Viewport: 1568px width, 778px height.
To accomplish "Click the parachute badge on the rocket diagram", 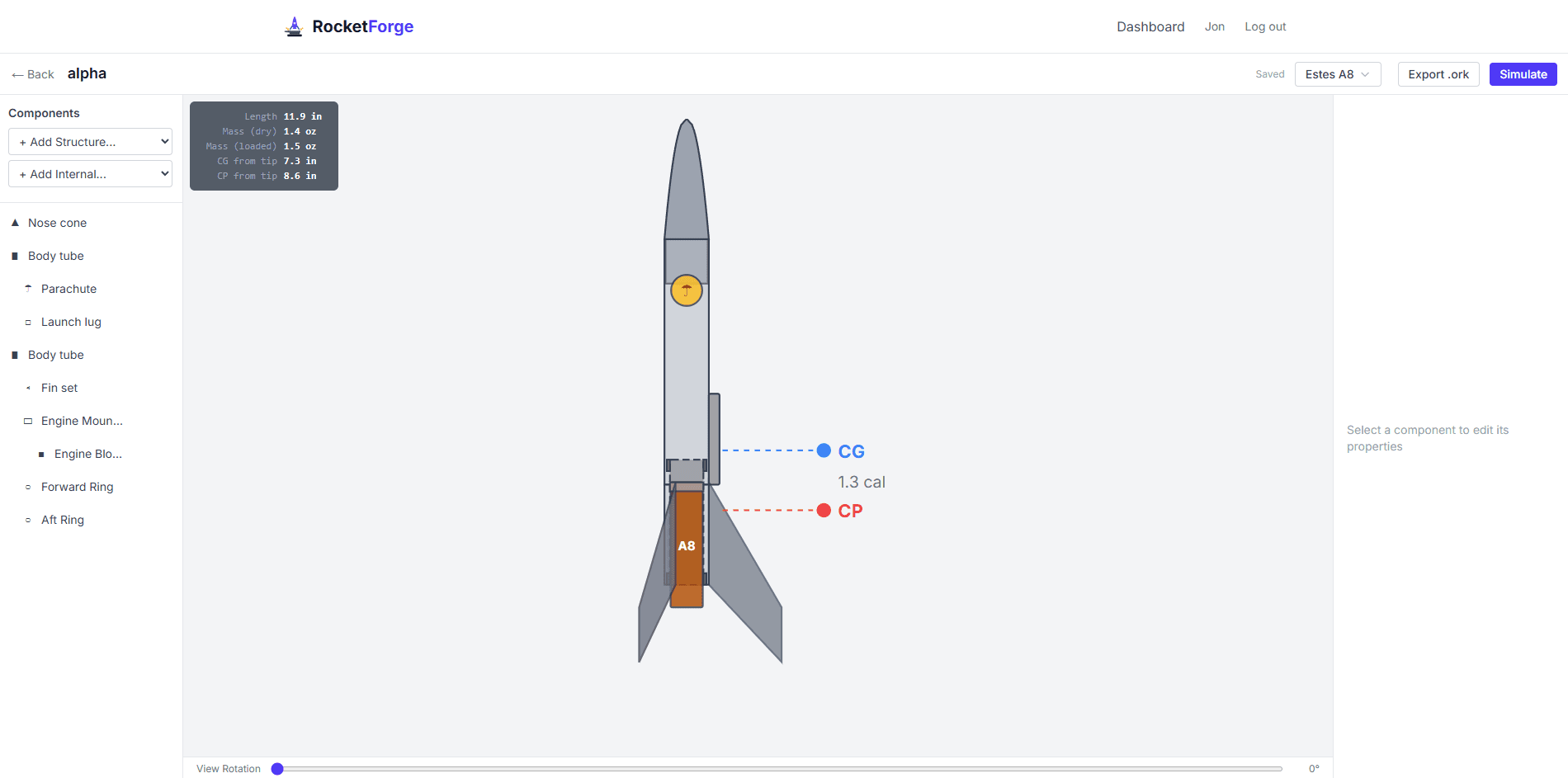I will tap(686, 290).
